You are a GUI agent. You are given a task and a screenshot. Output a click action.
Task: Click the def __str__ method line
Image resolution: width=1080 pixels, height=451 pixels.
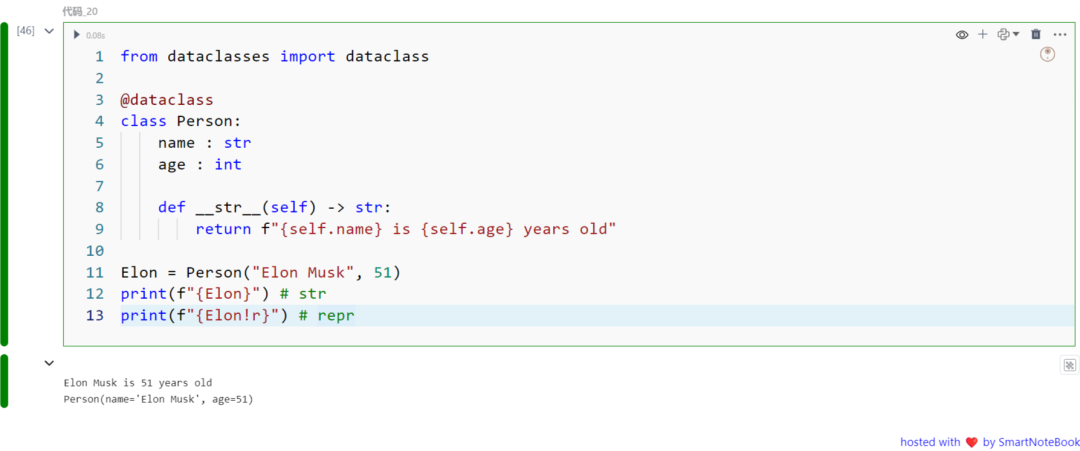click(274, 207)
